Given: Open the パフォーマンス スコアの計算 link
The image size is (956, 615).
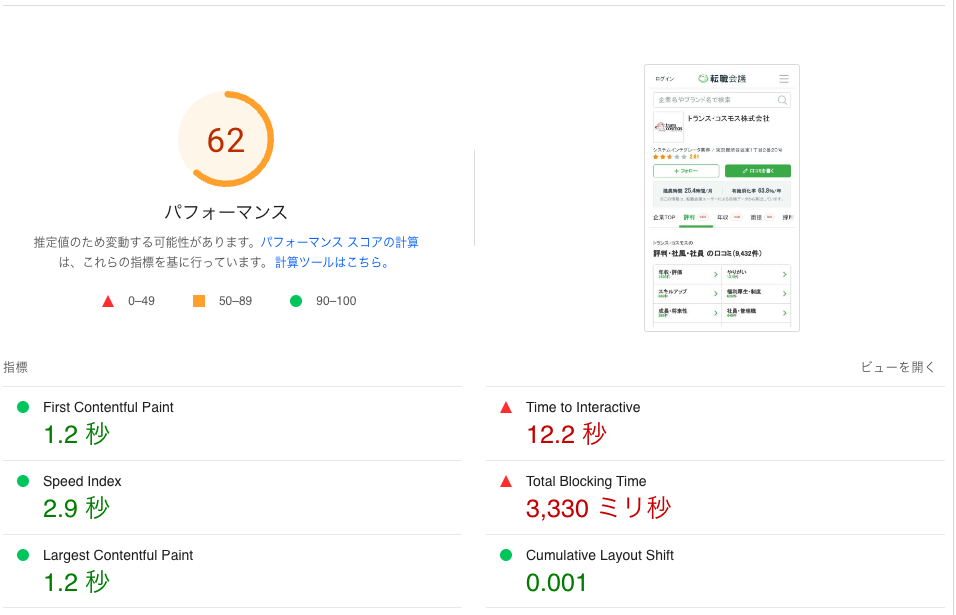Looking at the screenshot, I should (340, 242).
